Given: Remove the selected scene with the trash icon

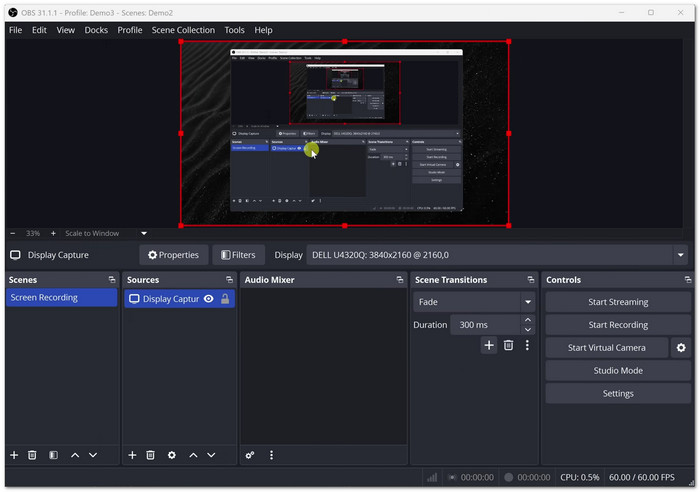Looking at the screenshot, I should tap(32, 455).
